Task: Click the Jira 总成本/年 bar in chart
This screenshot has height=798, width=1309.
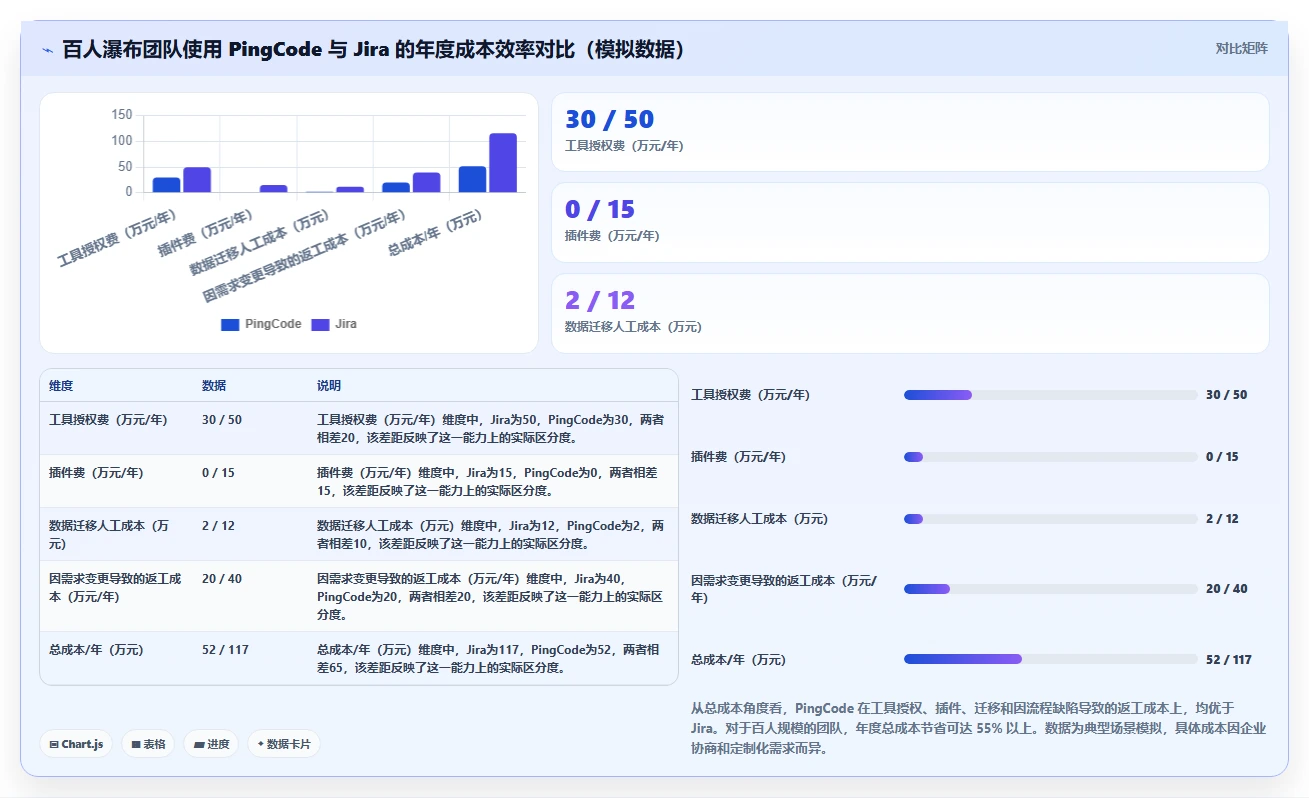Action: click(503, 162)
